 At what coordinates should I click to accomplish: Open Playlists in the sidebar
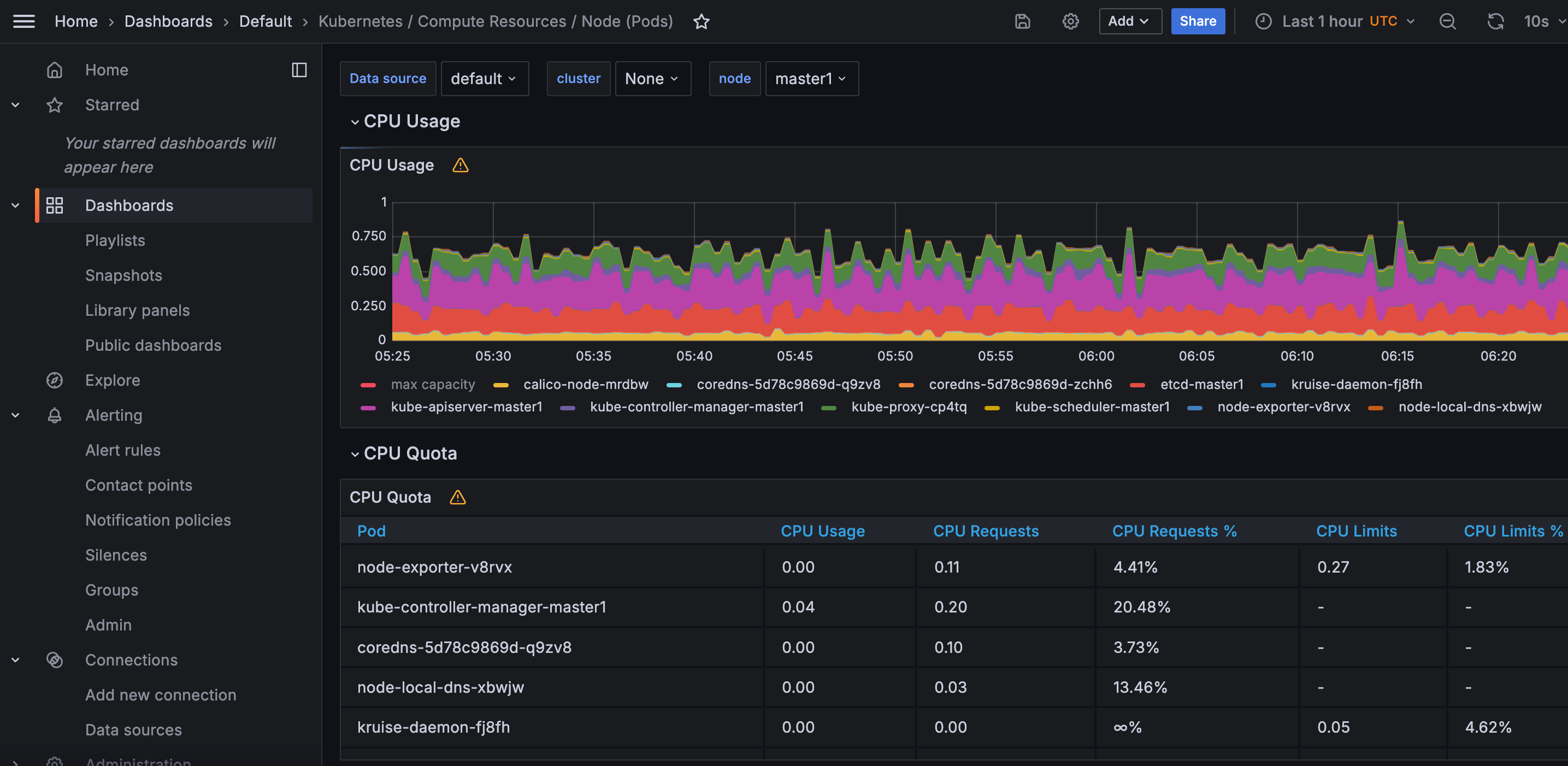[115, 240]
